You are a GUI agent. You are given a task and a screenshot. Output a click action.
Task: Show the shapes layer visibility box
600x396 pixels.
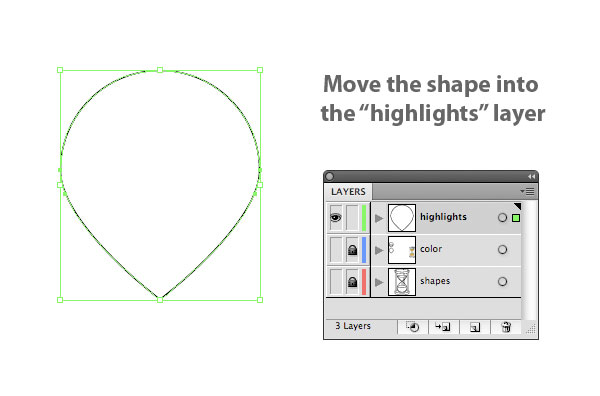336,282
